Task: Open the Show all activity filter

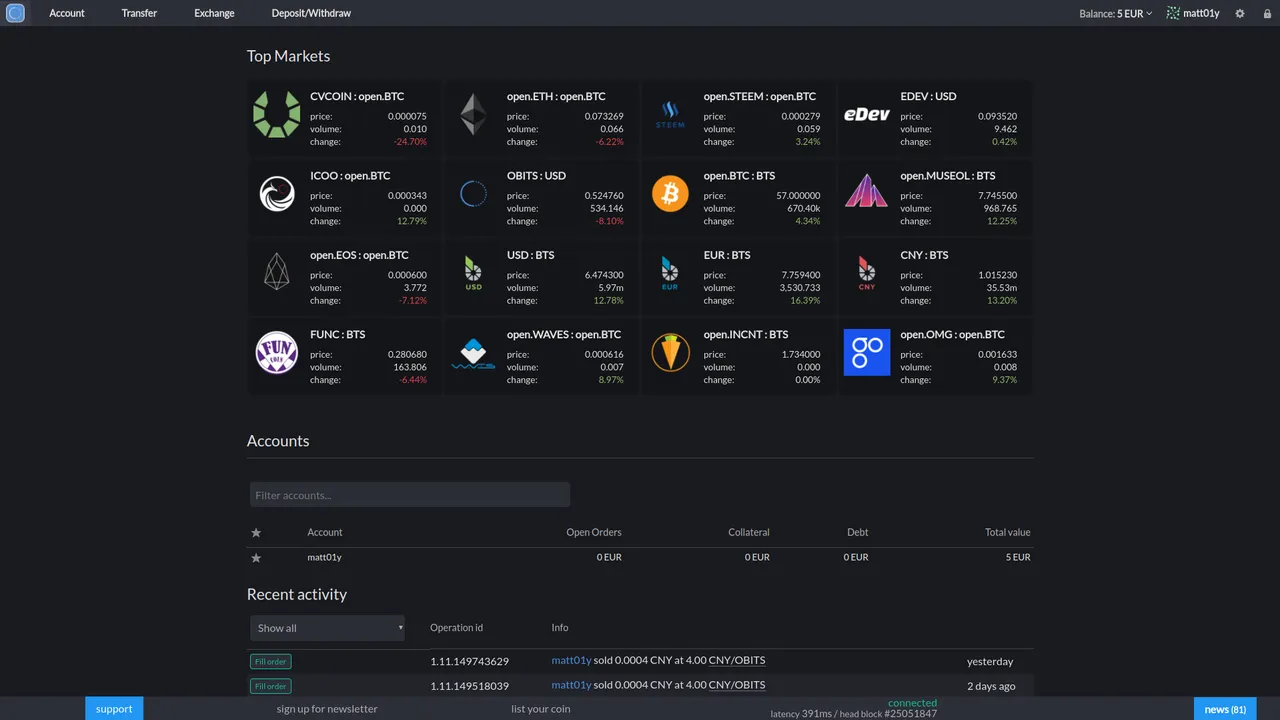Action: pos(327,628)
